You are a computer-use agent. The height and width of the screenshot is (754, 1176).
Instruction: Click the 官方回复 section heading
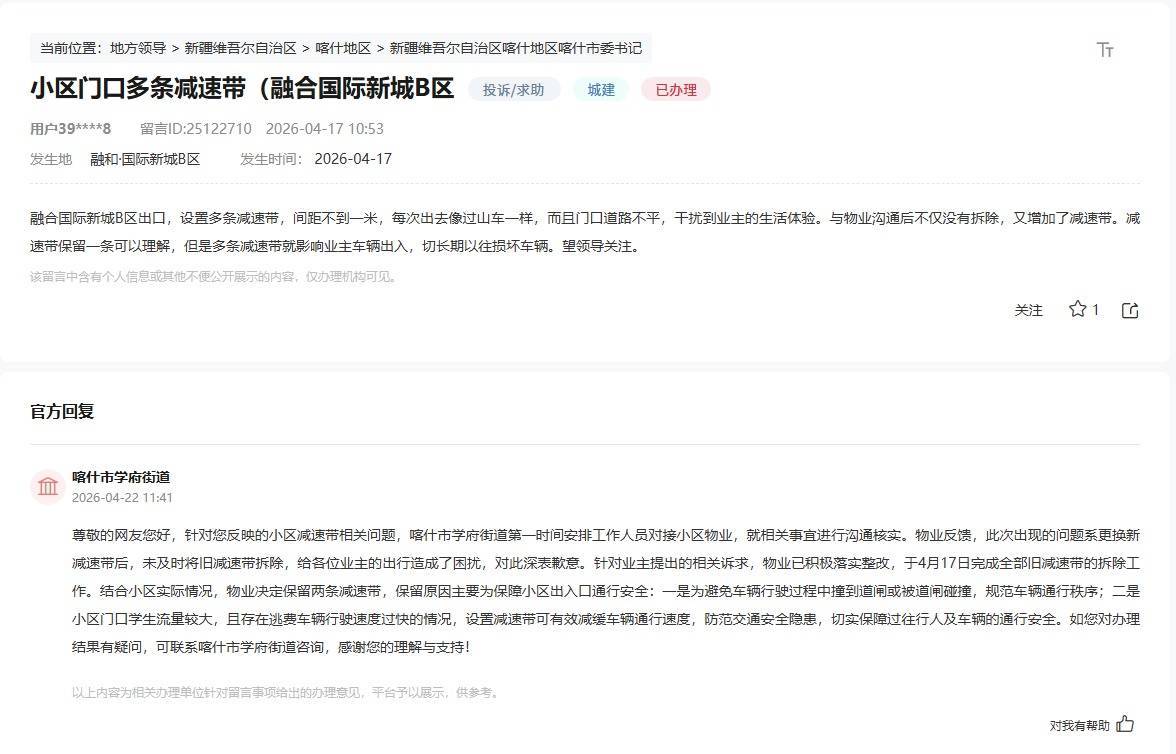coord(62,411)
